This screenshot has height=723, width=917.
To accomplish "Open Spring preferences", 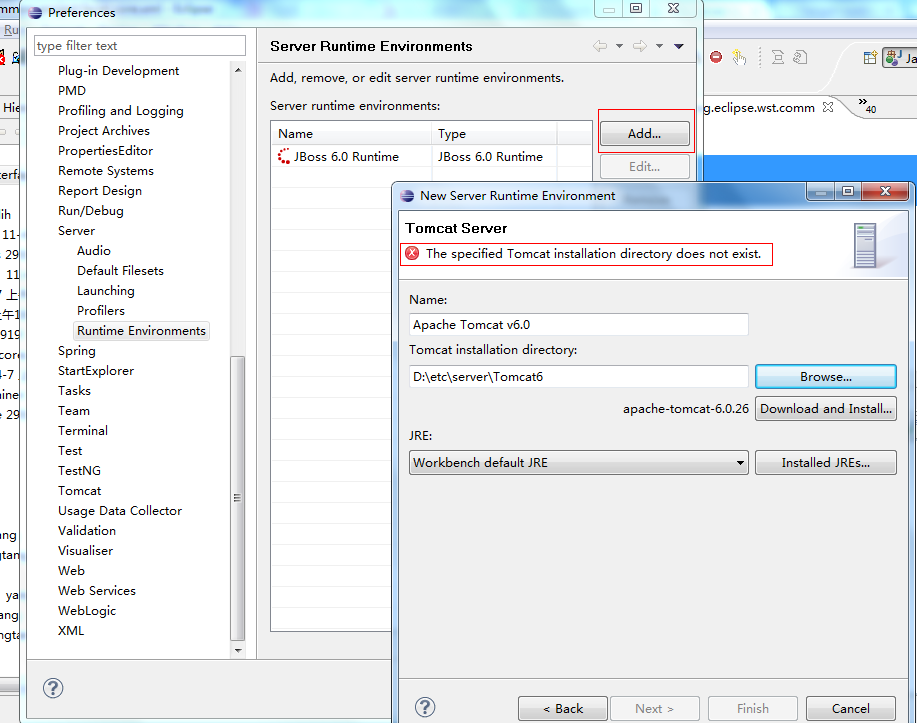I will point(77,351).
